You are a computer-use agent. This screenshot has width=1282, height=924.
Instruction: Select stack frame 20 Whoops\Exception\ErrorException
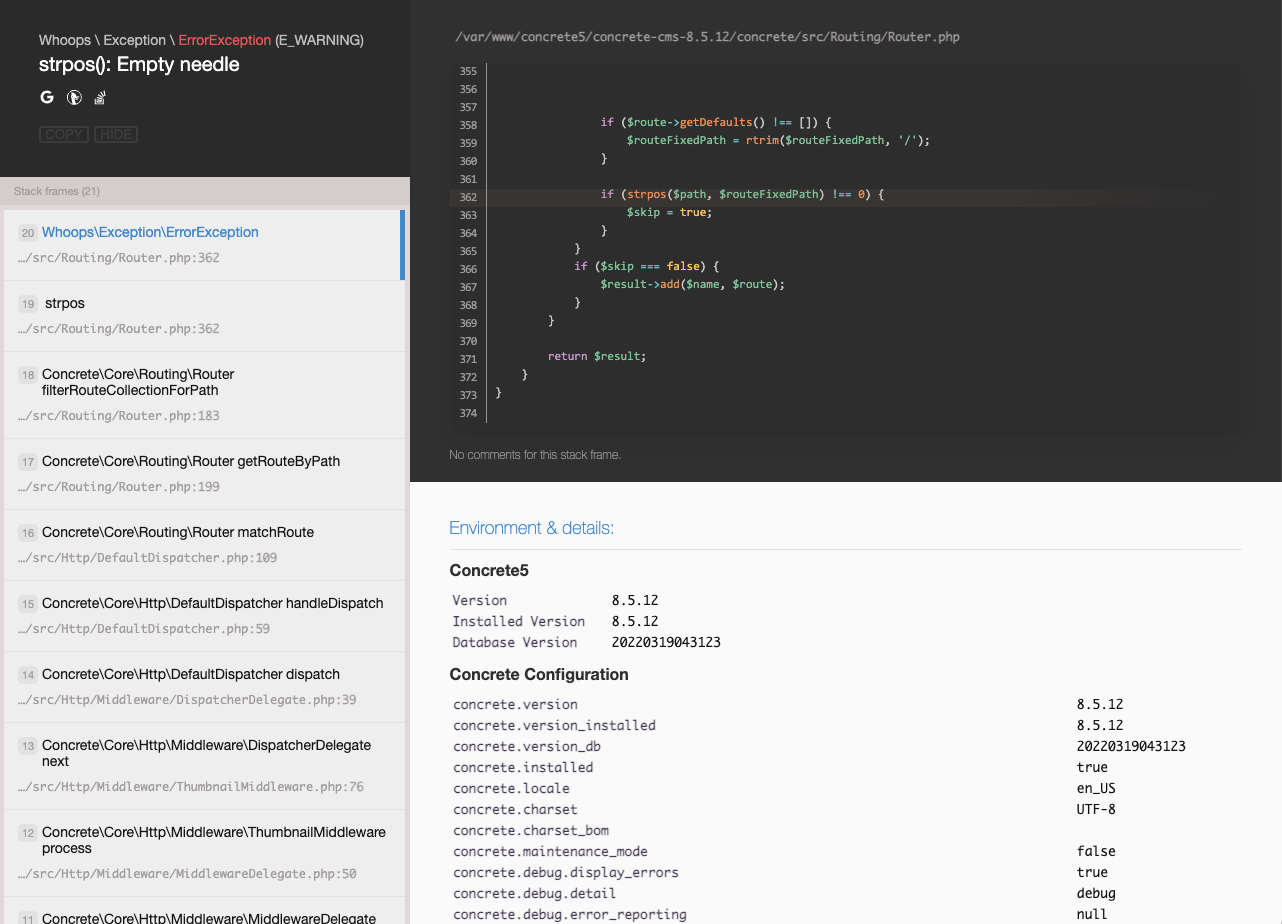(204, 244)
